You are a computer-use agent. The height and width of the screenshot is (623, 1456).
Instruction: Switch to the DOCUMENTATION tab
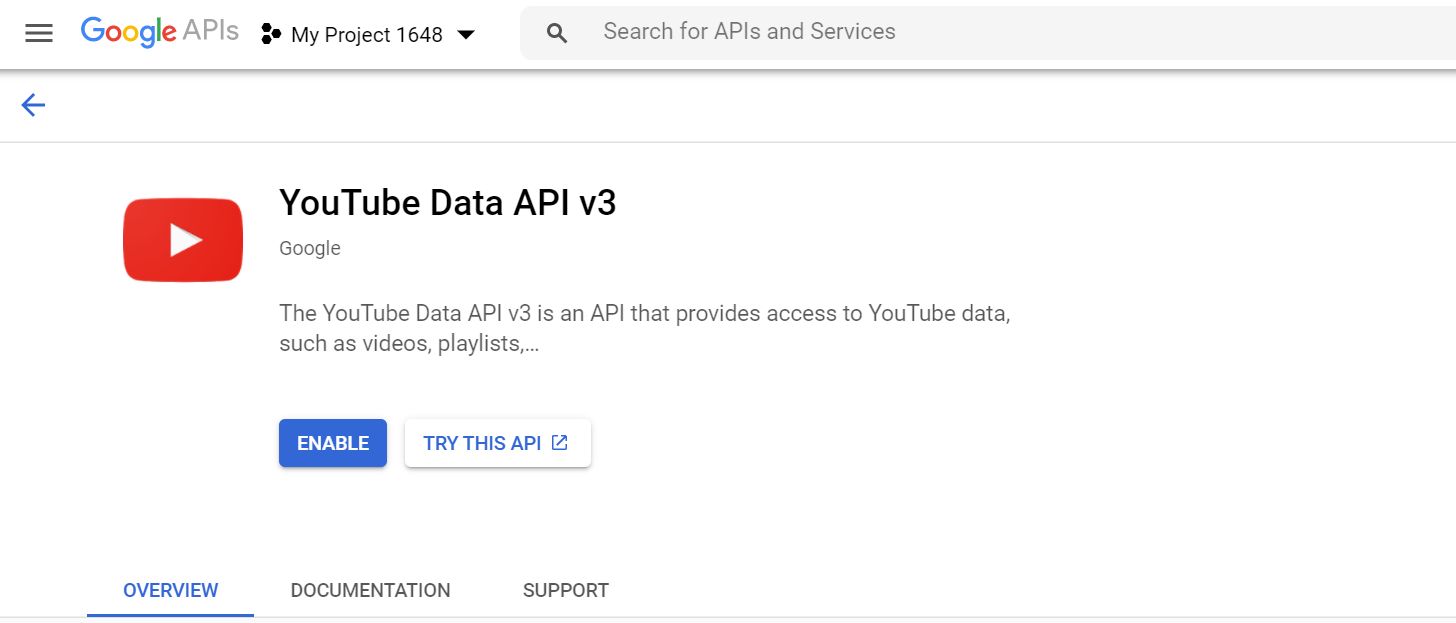tap(370, 590)
